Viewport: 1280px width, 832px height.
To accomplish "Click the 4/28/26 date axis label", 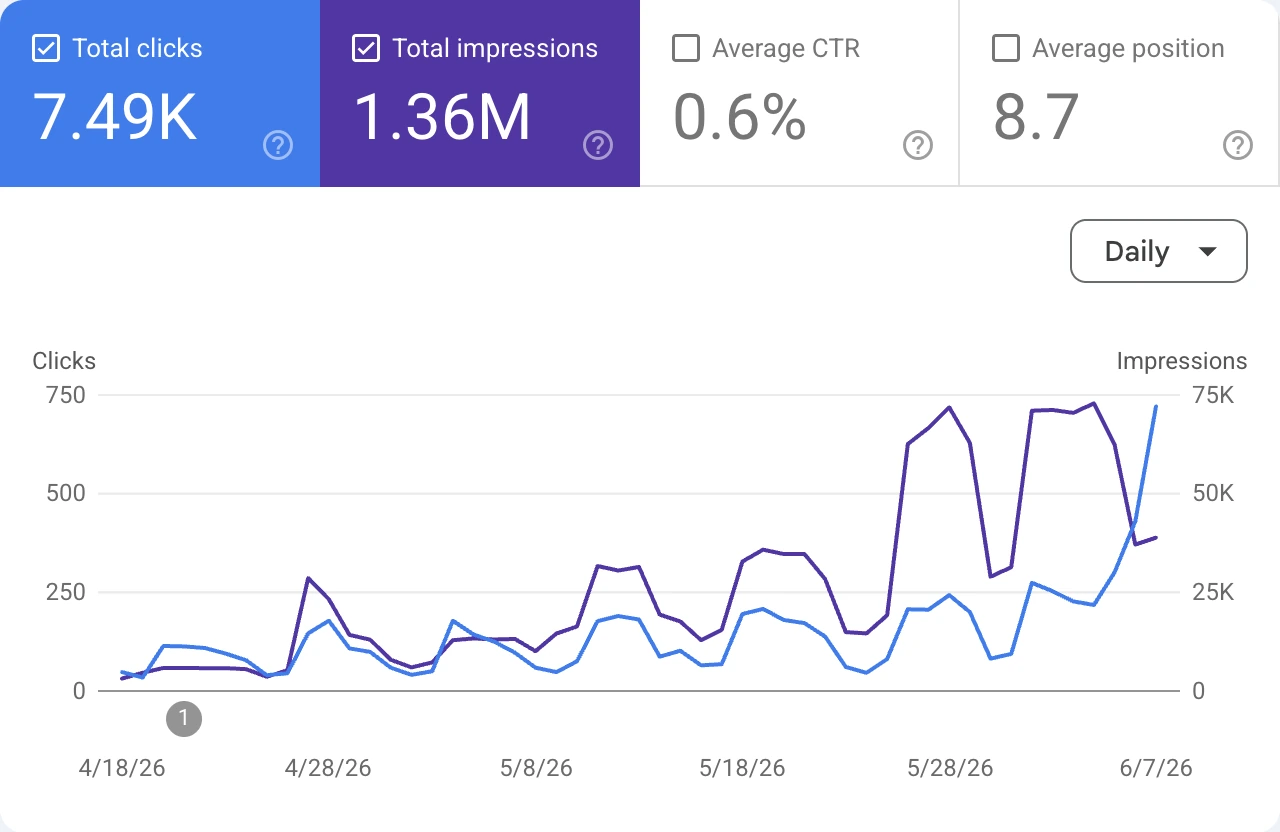I will pyautogui.click(x=328, y=768).
